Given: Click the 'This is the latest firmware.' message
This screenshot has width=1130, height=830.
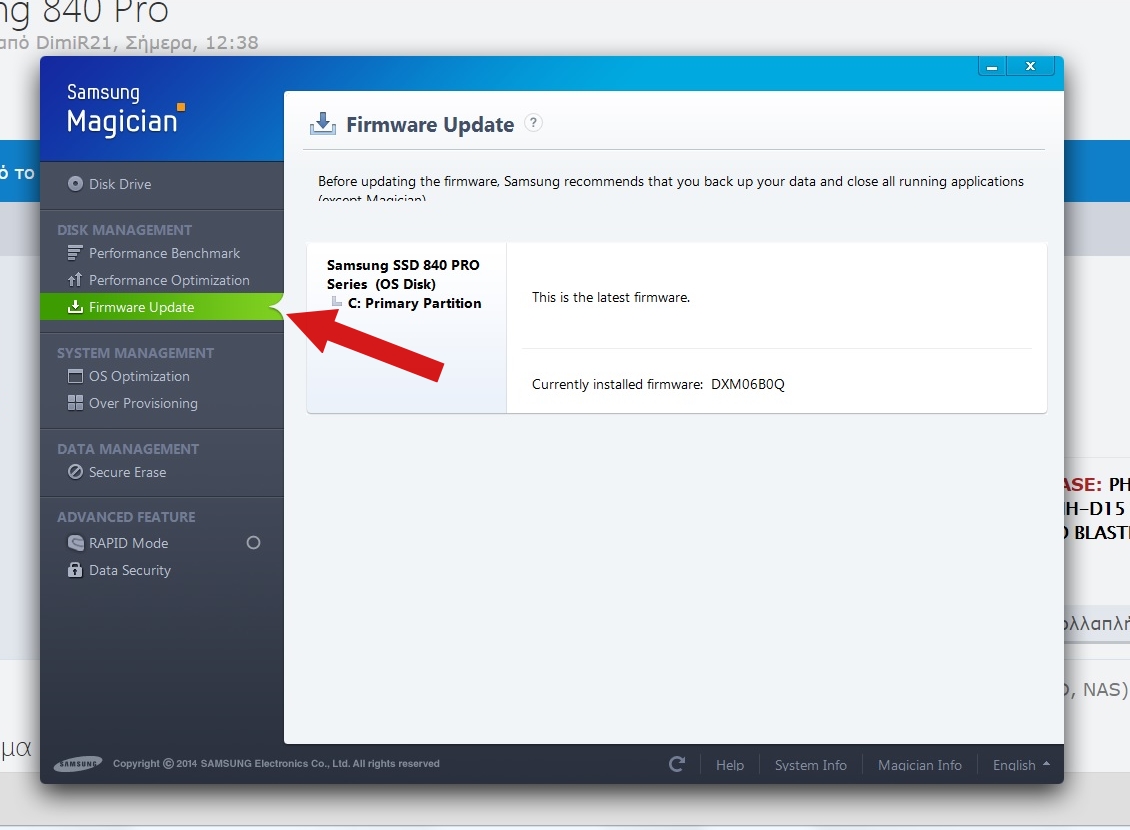Looking at the screenshot, I should point(611,298).
